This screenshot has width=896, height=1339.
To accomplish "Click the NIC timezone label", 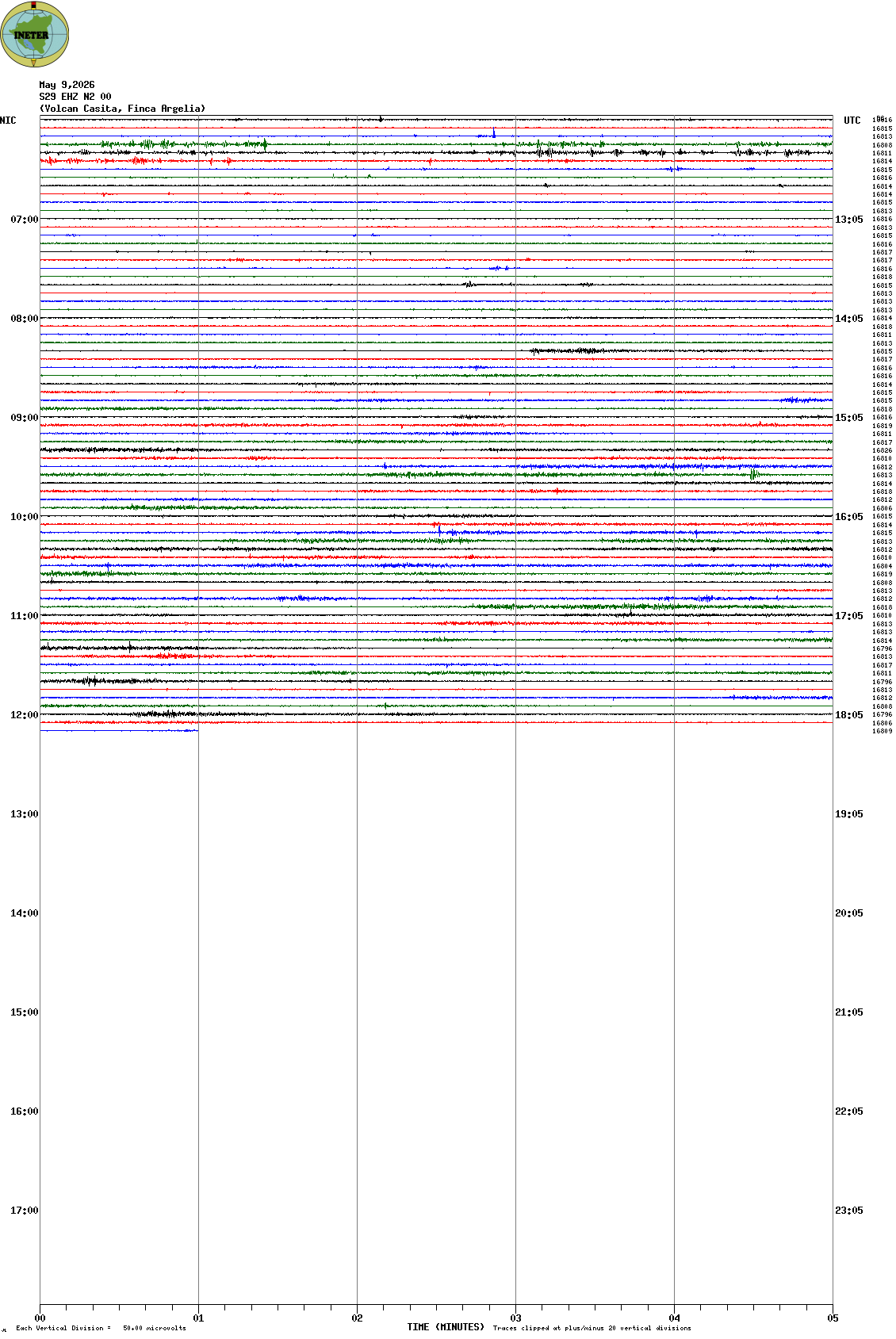I will (x=8, y=121).
